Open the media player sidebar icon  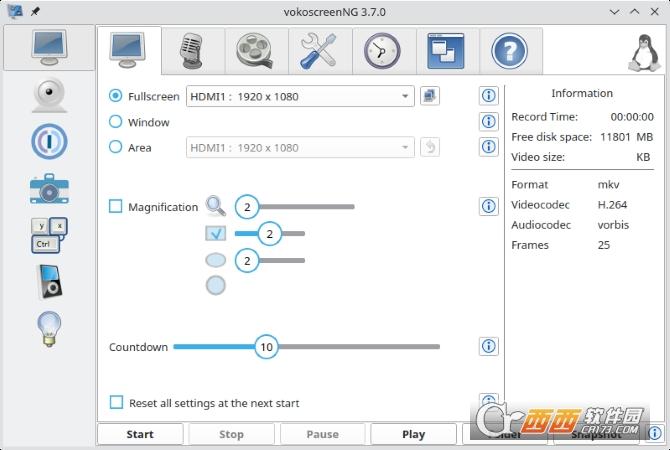coord(49,282)
